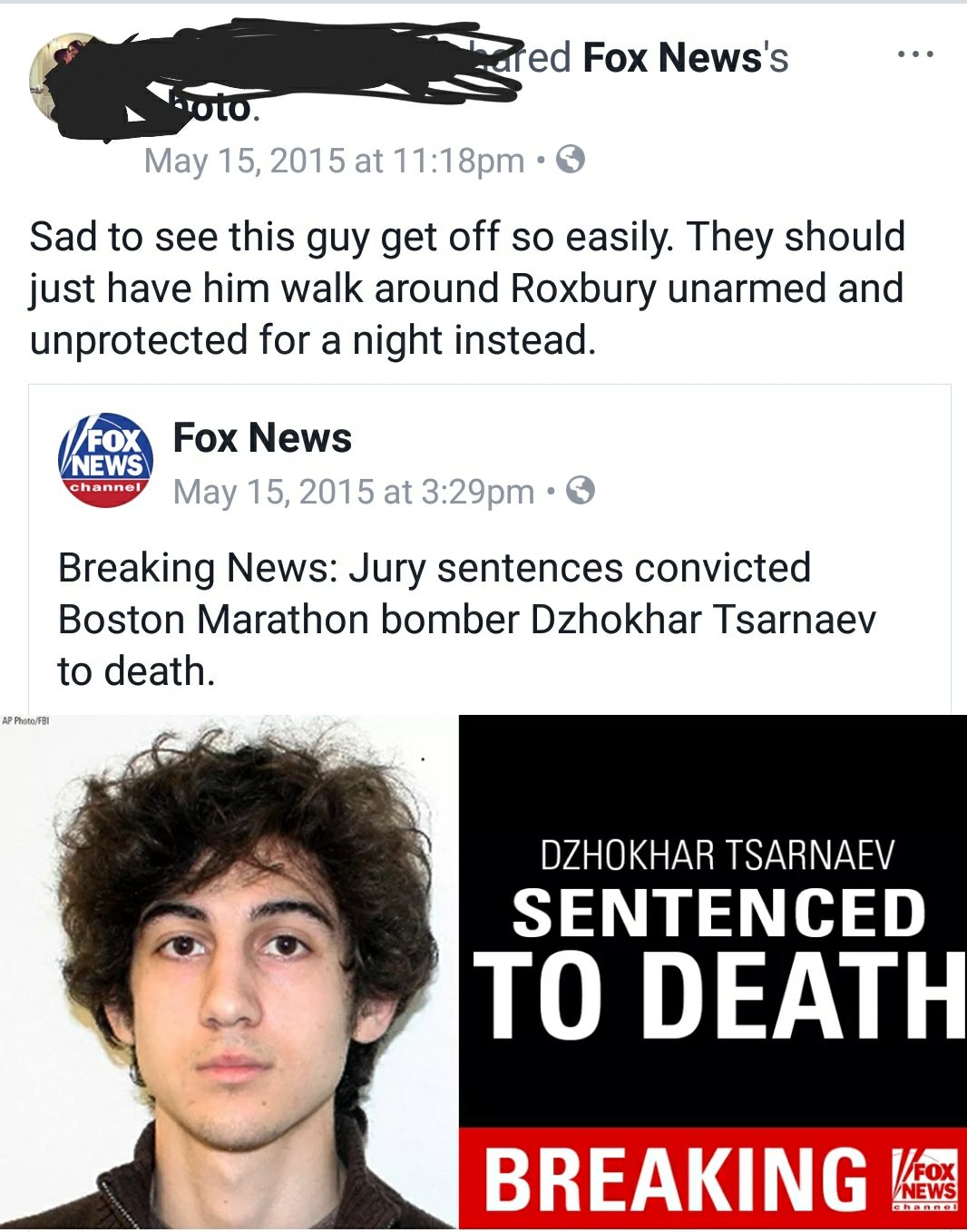The width and height of the screenshot is (967, 1232).
Task: Open the May 15, 2015 11:18pm timestamp
Action: click(334, 161)
